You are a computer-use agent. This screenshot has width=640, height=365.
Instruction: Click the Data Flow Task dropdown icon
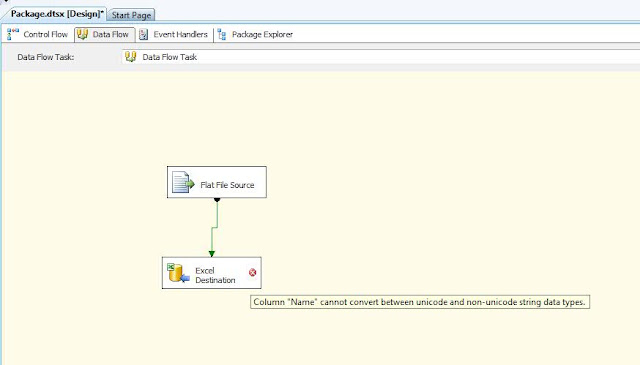(x=131, y=57)
